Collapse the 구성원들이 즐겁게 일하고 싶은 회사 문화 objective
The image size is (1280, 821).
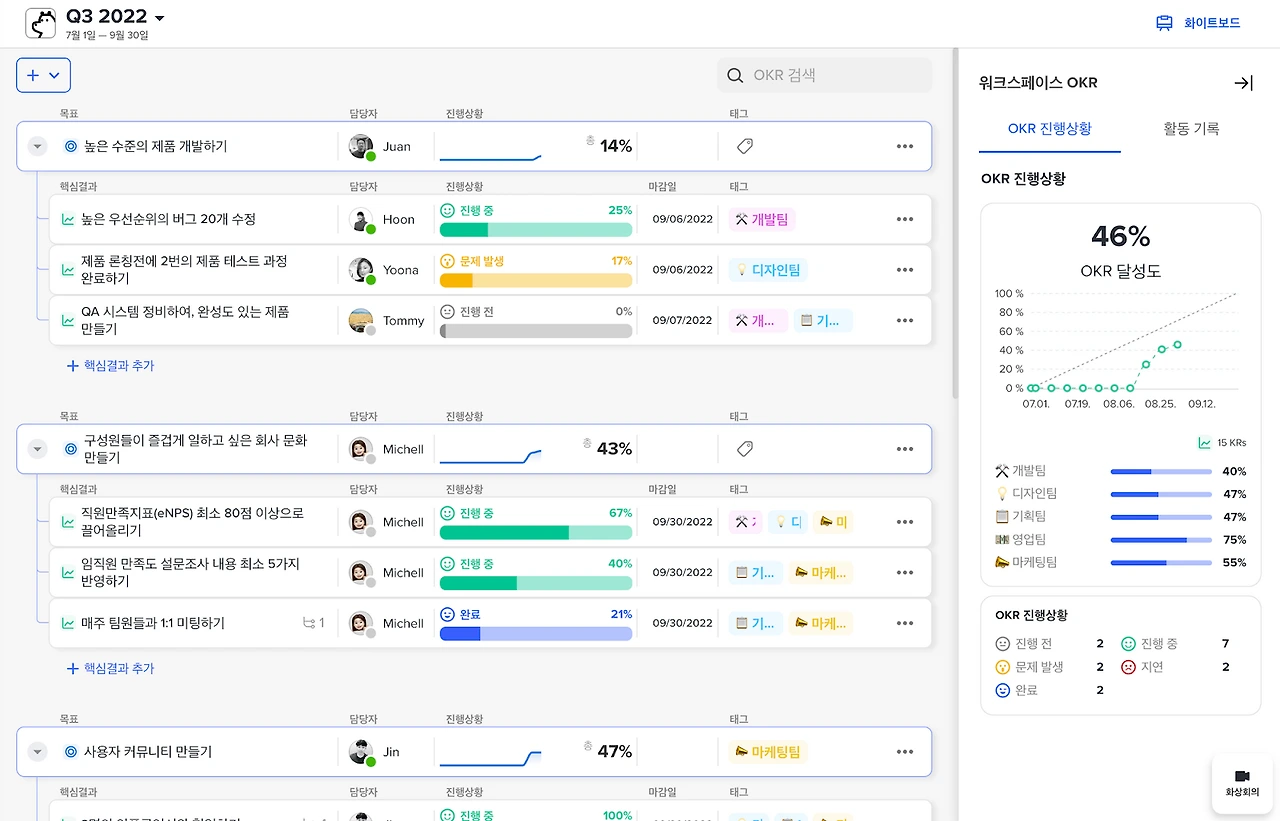[x=37, y=449]
